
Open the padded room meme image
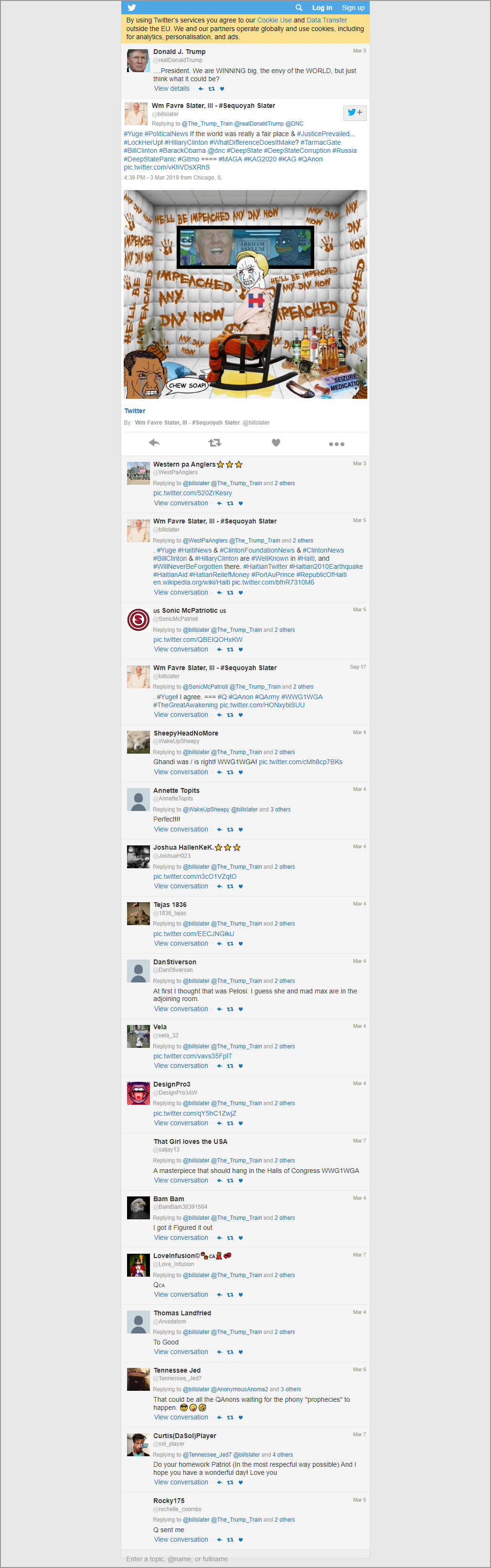point(245,295)
